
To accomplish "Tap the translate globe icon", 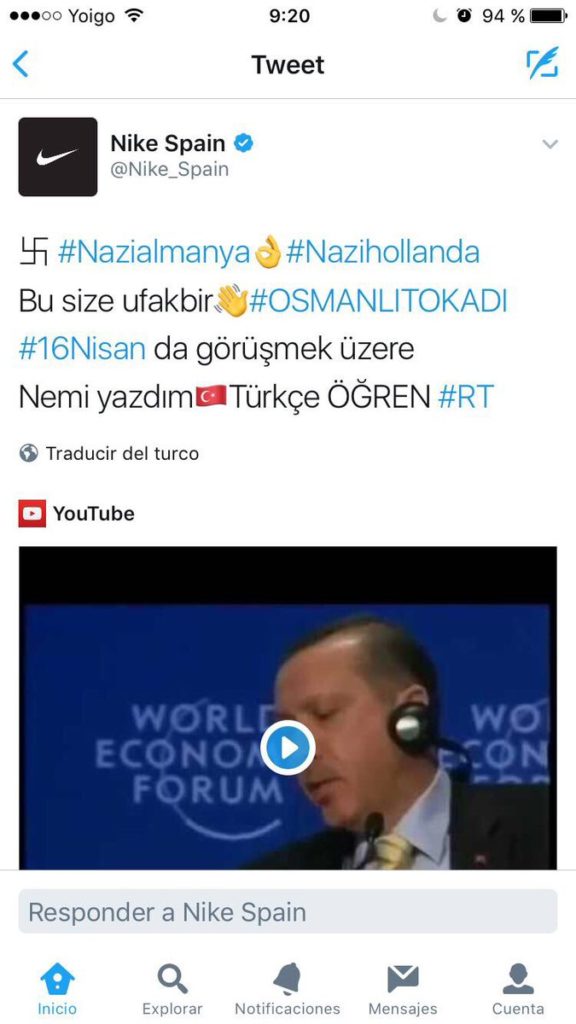I will [29, 453].
